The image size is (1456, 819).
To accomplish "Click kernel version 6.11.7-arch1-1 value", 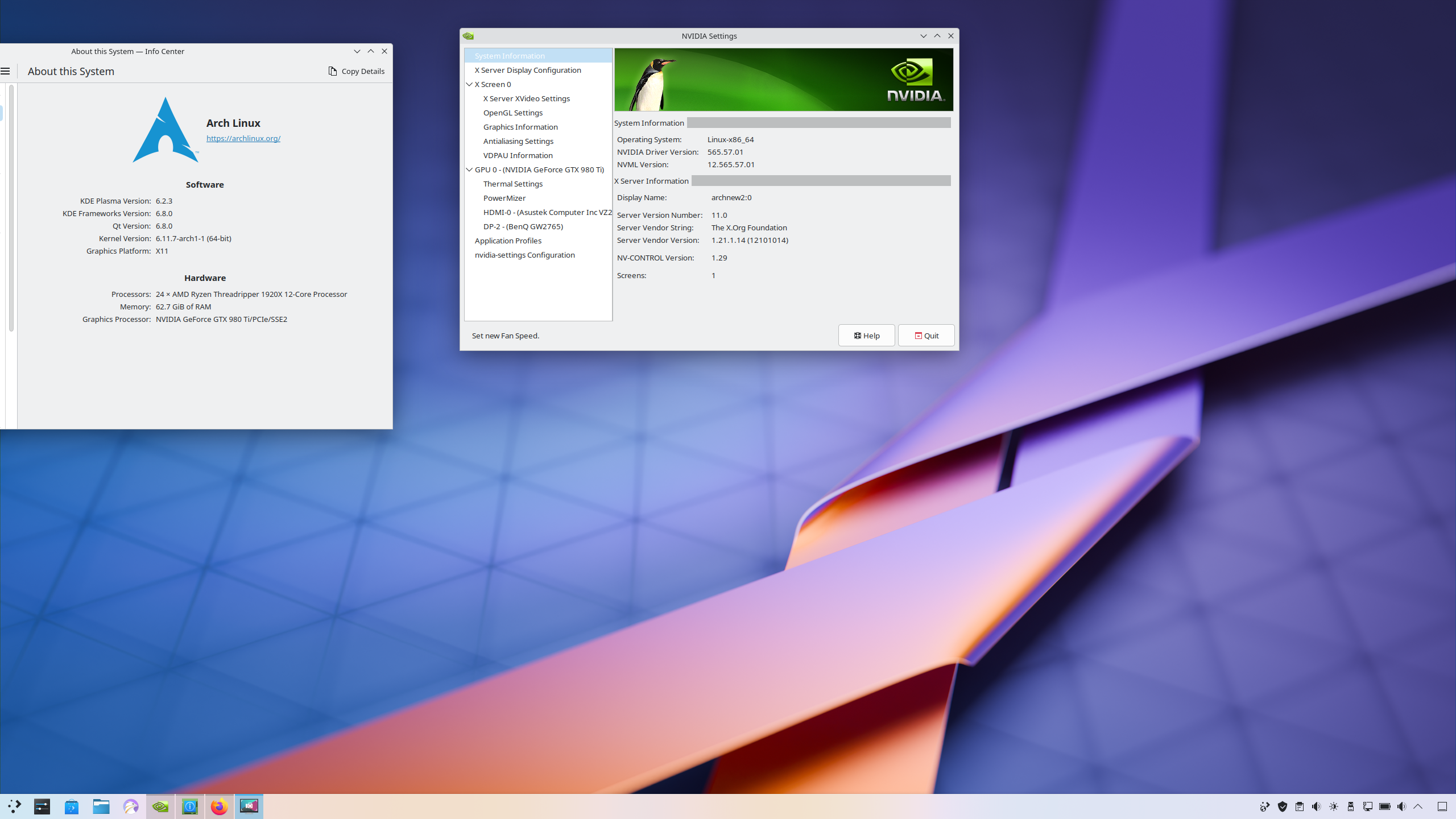I will coord(193,238).
